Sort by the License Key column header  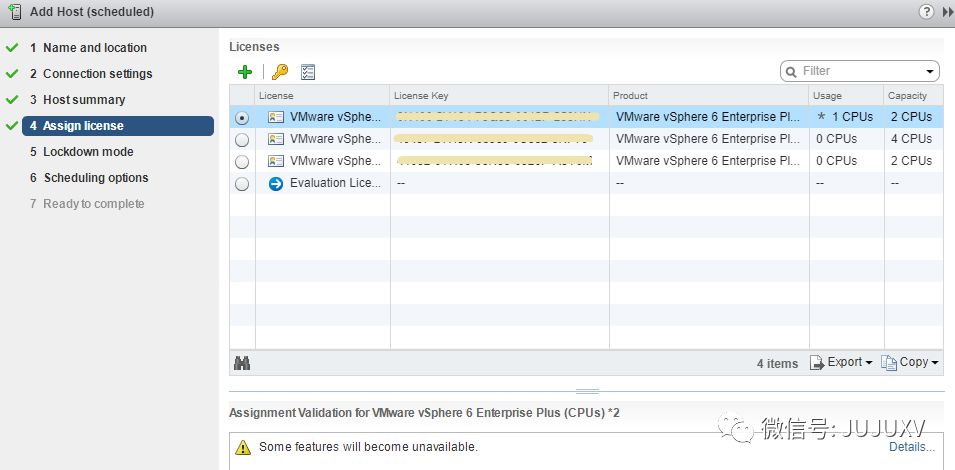pos(499,96)
